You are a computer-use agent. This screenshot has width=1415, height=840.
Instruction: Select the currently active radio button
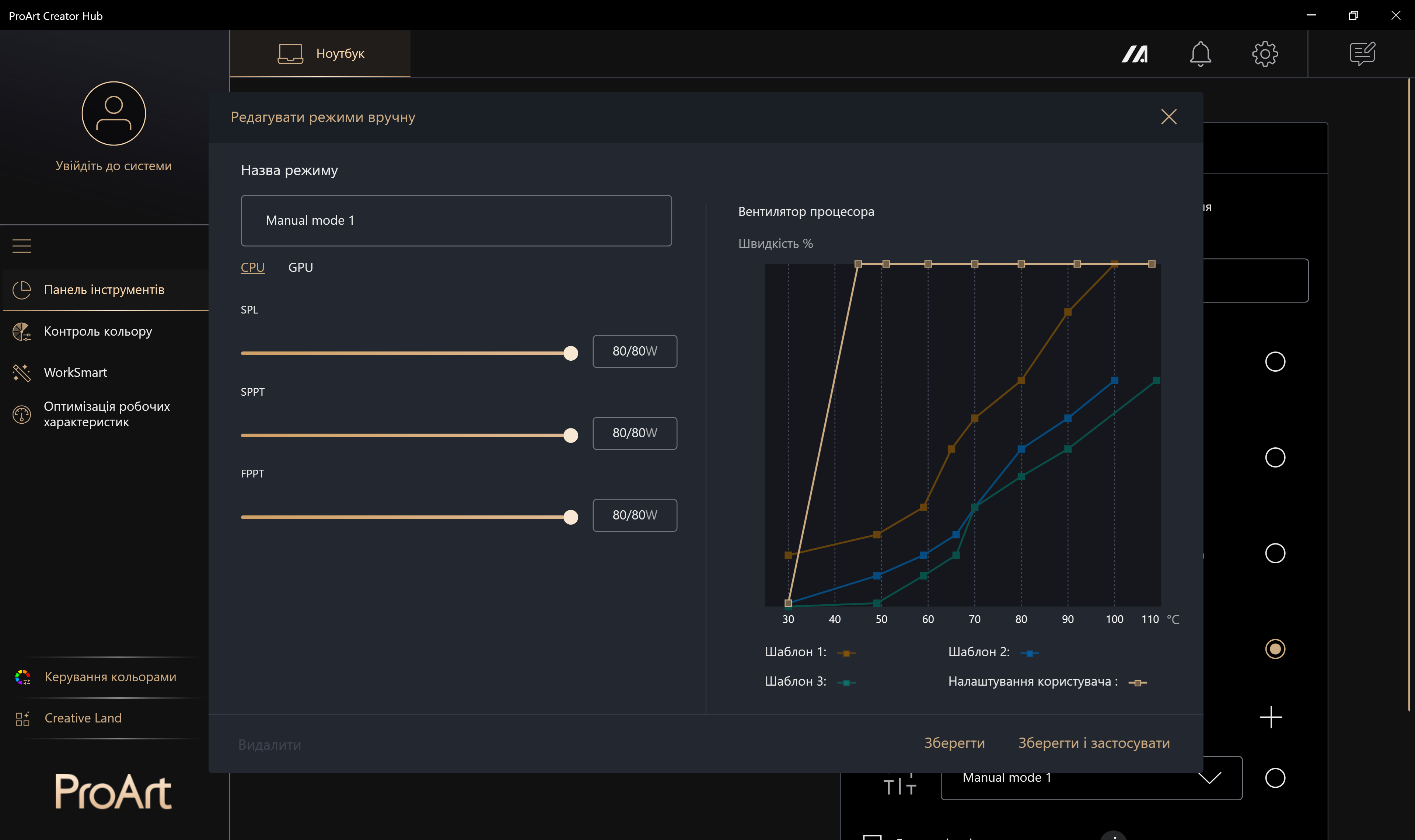click(1275, 649)
